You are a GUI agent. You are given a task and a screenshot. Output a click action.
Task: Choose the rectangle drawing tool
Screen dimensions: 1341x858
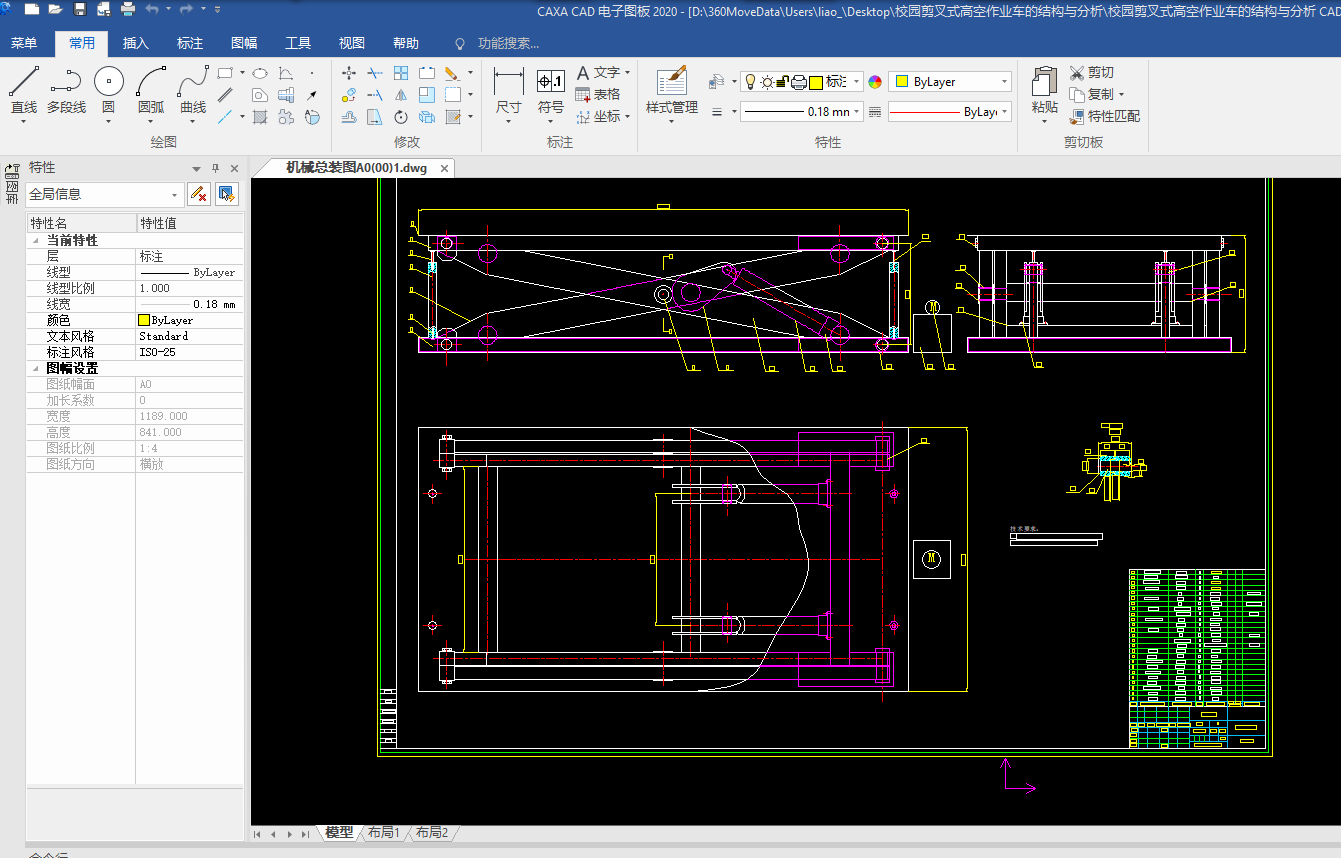click(x=225, y=73)
